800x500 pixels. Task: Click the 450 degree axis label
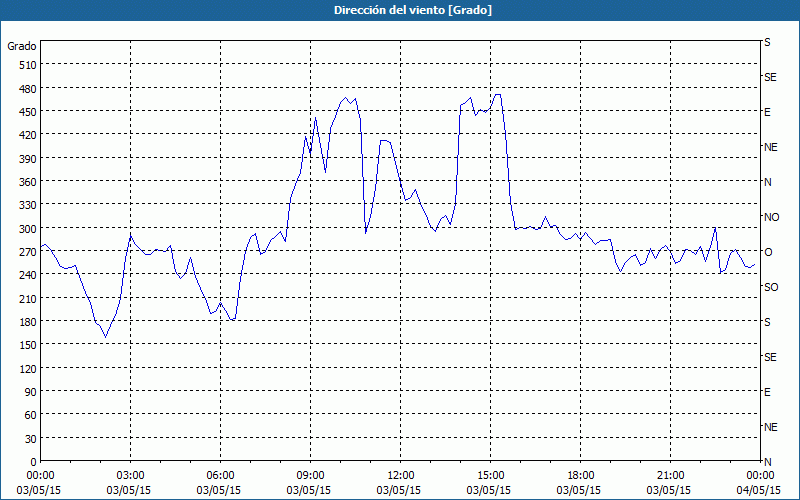pos(28,112)
